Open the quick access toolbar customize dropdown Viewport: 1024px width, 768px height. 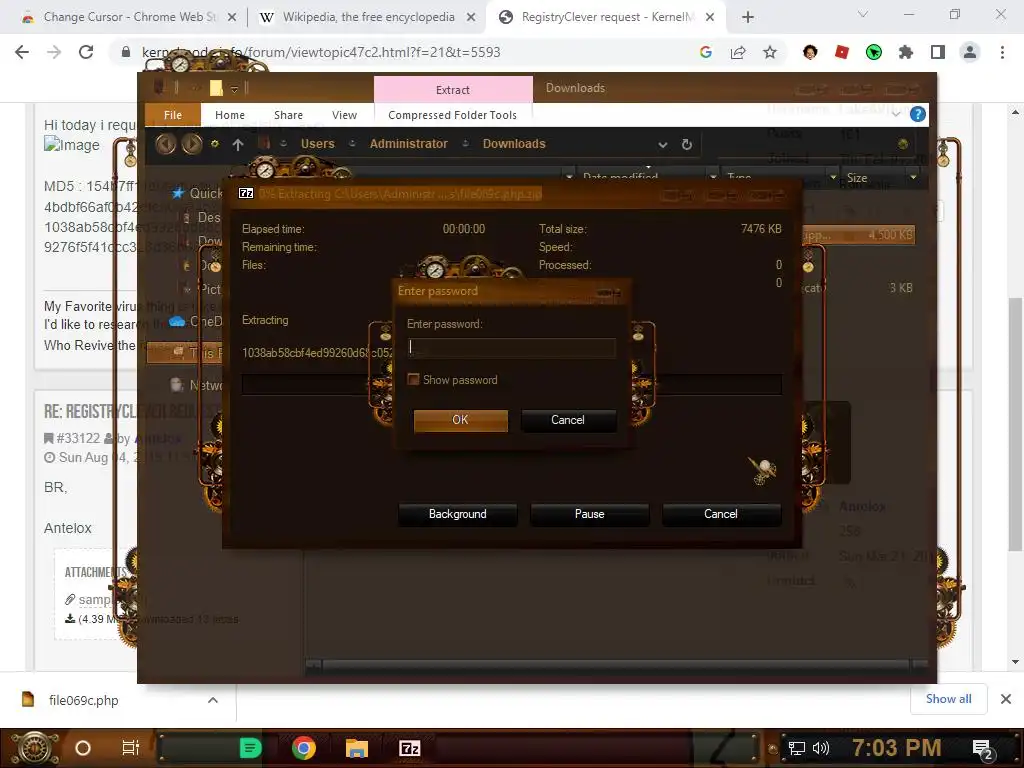coord(234,89)
